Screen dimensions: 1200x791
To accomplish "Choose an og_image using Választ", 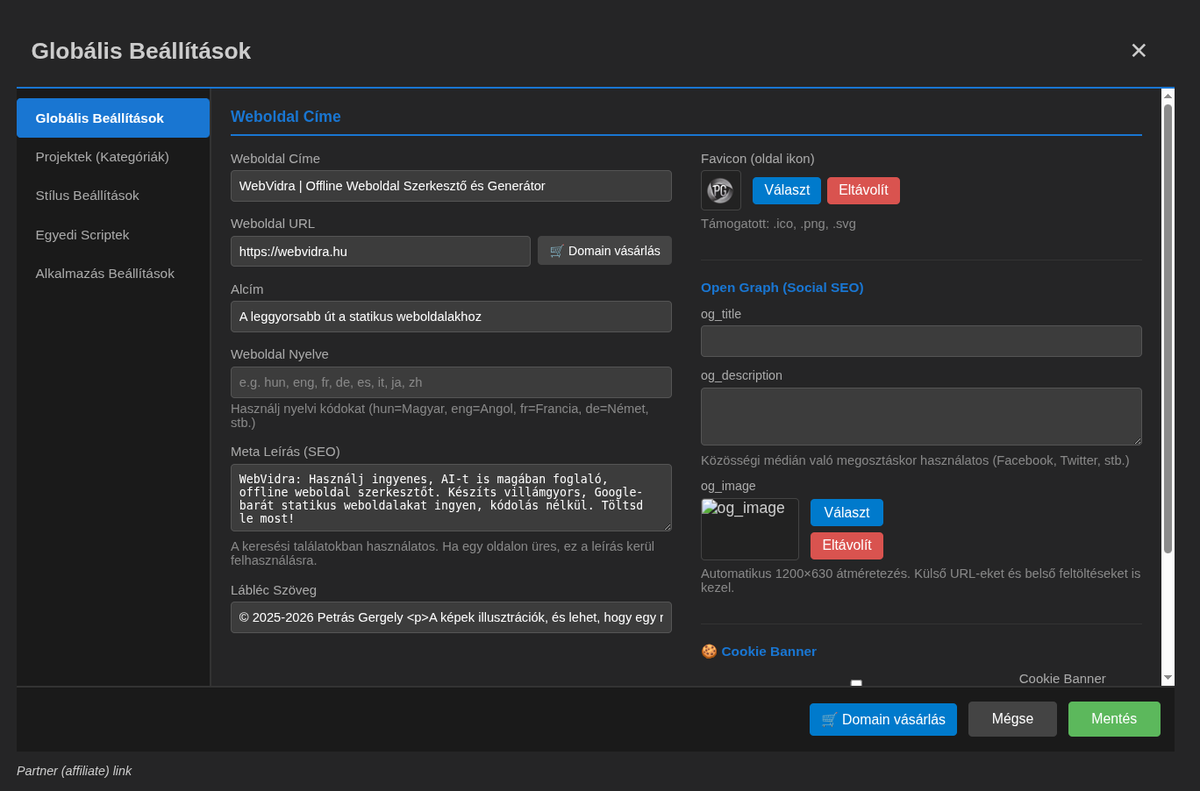I will pyautogui.click(x=846, y=513).
